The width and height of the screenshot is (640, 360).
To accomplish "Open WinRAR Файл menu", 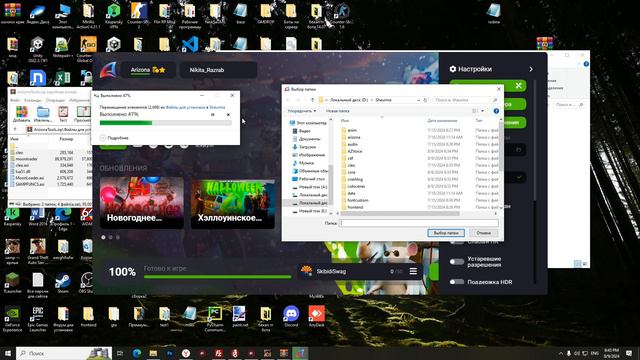I will (x=15, y=100).
